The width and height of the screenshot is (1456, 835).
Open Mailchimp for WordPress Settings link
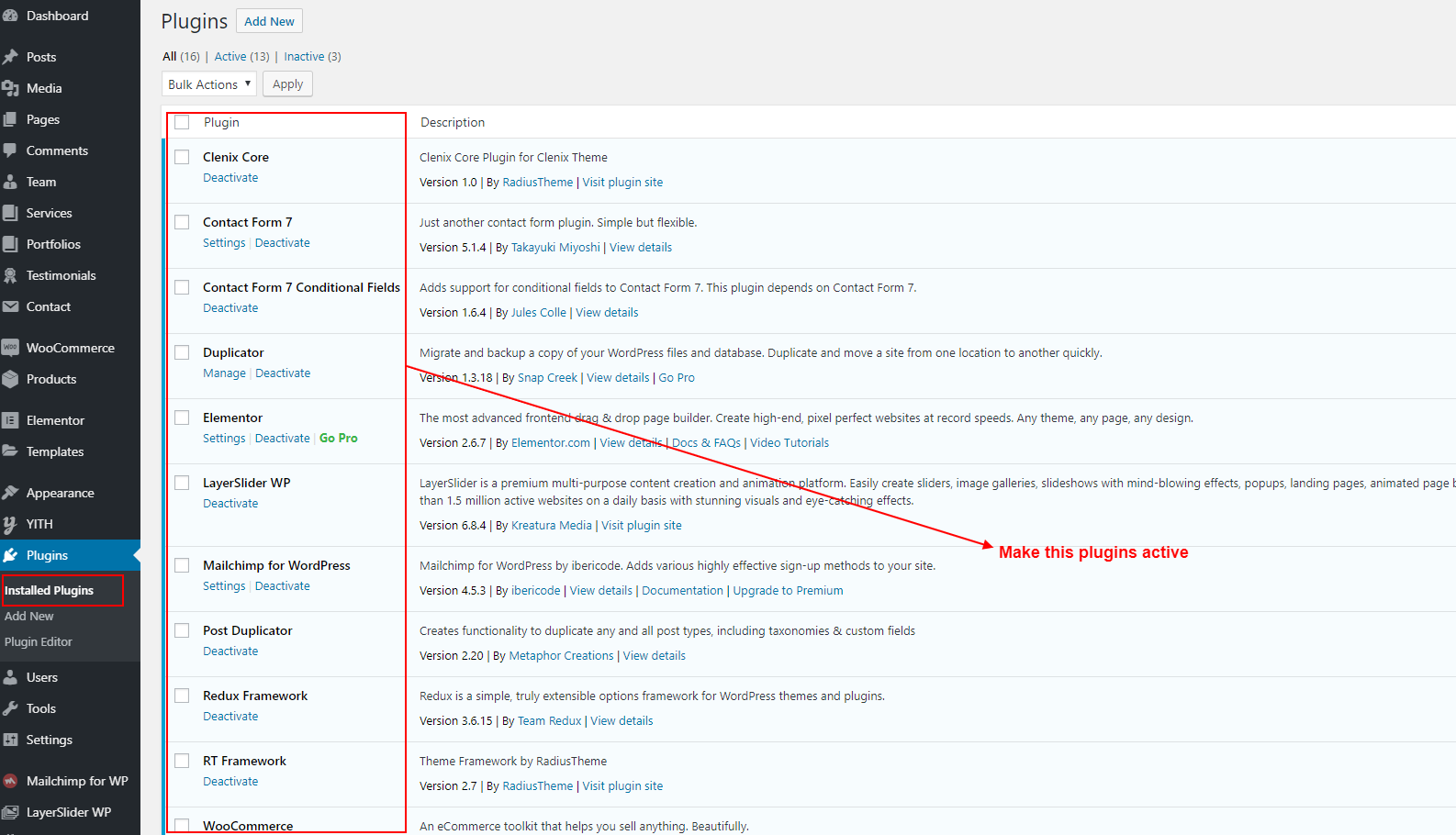pyautogui.click(x=224, y=586)
